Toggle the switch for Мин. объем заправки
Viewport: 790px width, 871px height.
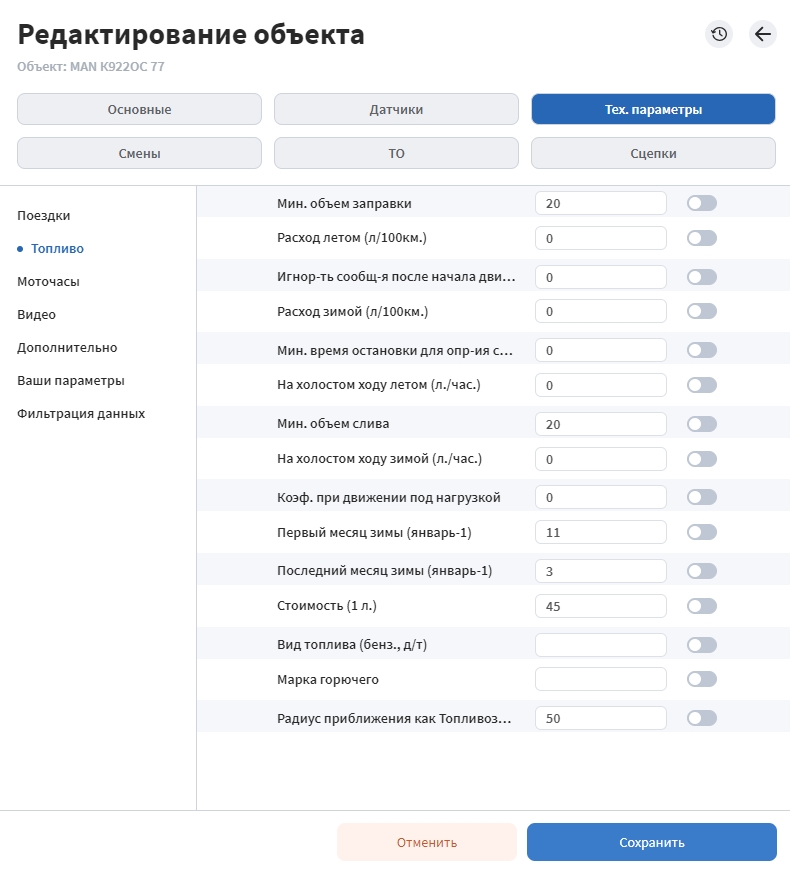[702, 203]
